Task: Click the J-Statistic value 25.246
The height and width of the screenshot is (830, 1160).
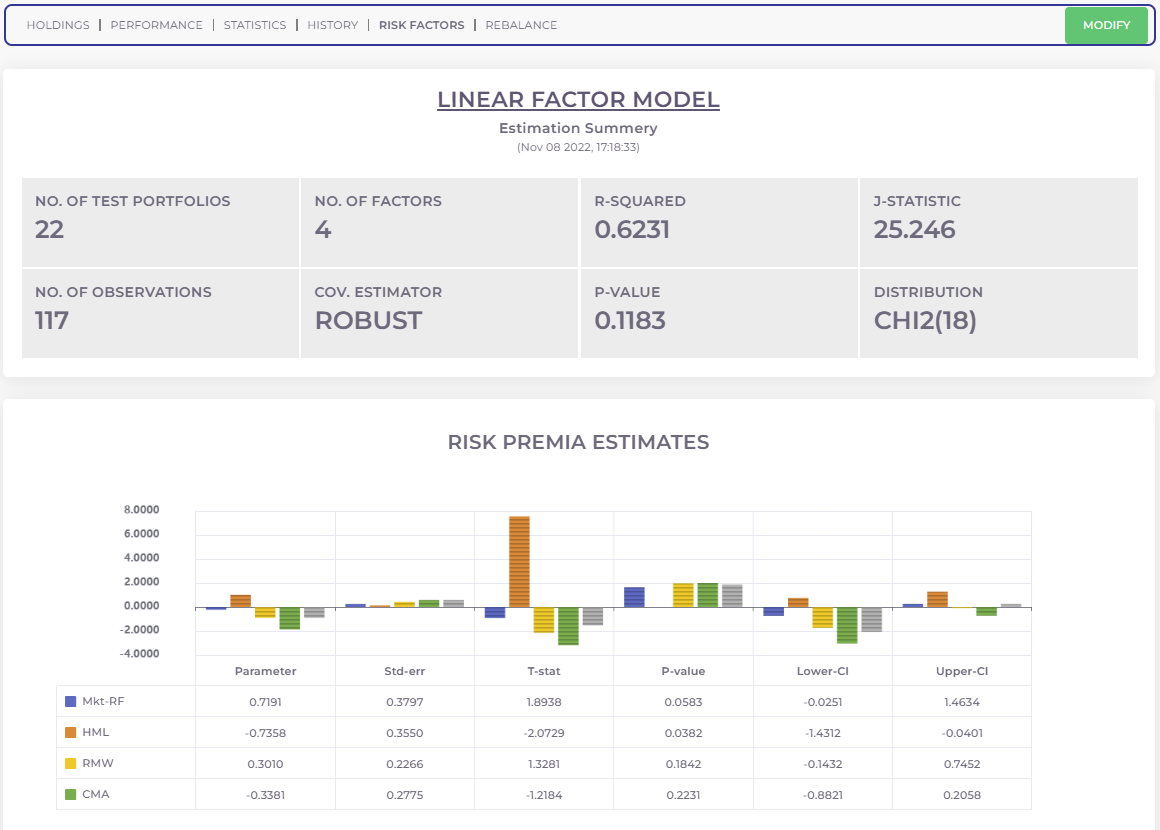Action: pos(914,230)
